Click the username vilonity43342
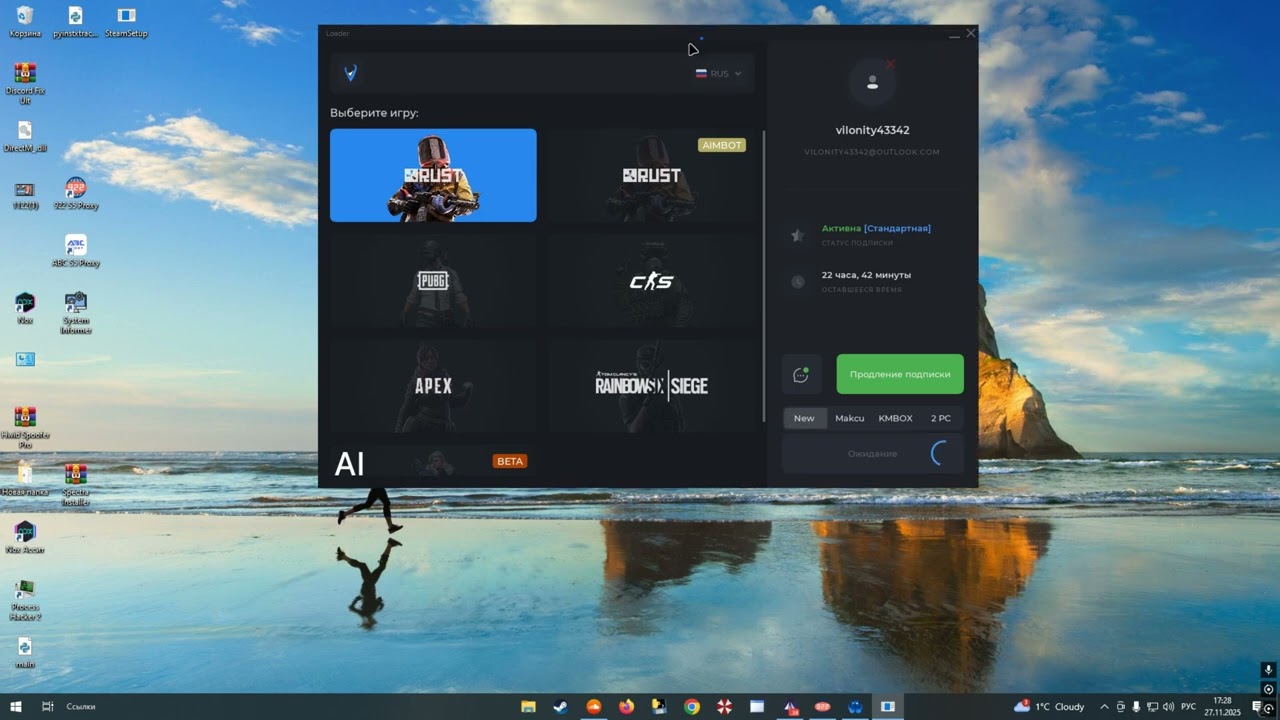1280x720 pixels. (872, 130)
